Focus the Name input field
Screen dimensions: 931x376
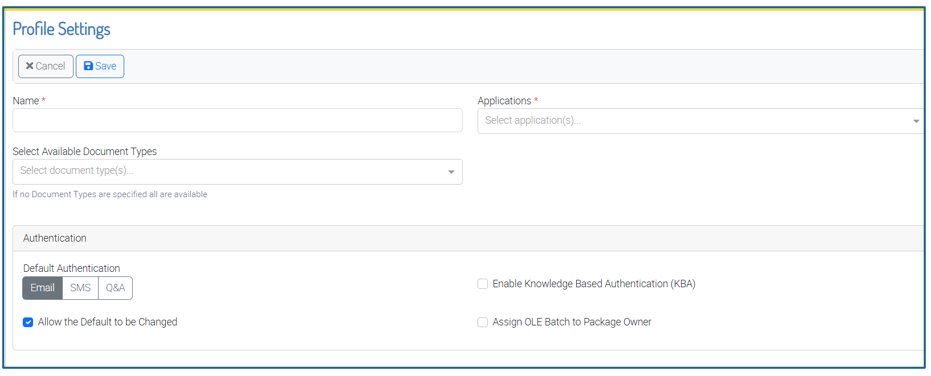[238, 120]
